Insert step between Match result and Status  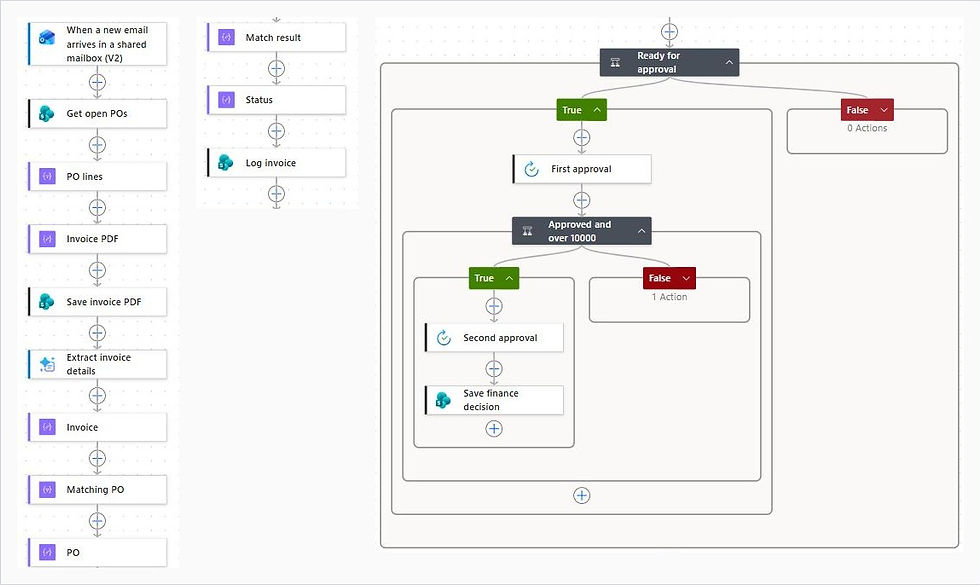[276, 68]
